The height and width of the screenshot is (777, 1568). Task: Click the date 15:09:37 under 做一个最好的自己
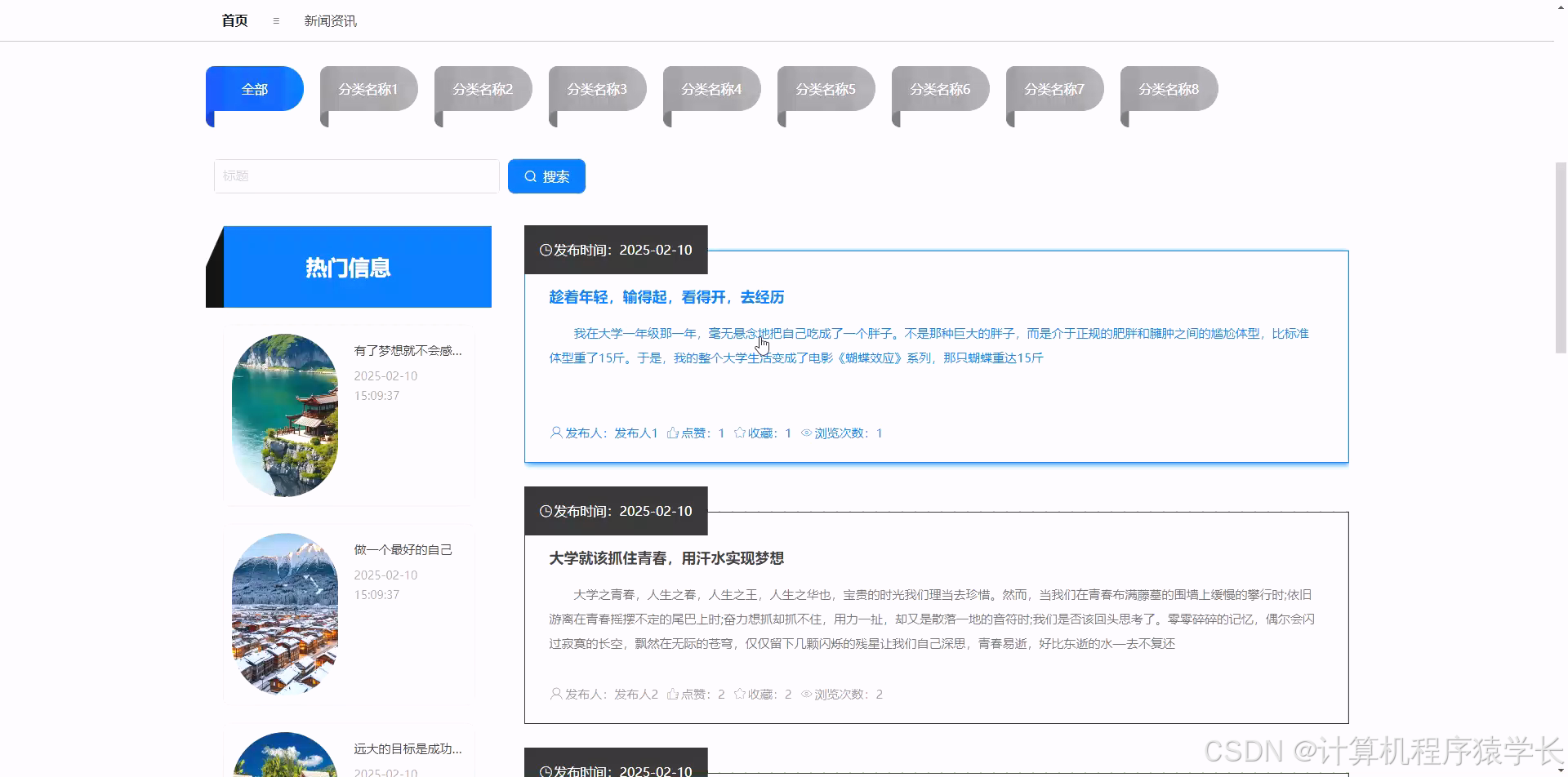[376, 594]
